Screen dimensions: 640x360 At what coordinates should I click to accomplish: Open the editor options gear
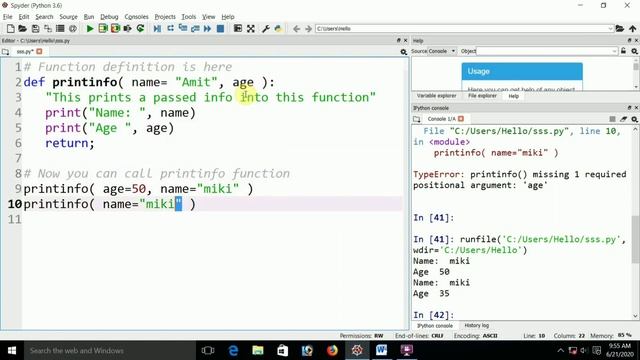coord(404,52)
